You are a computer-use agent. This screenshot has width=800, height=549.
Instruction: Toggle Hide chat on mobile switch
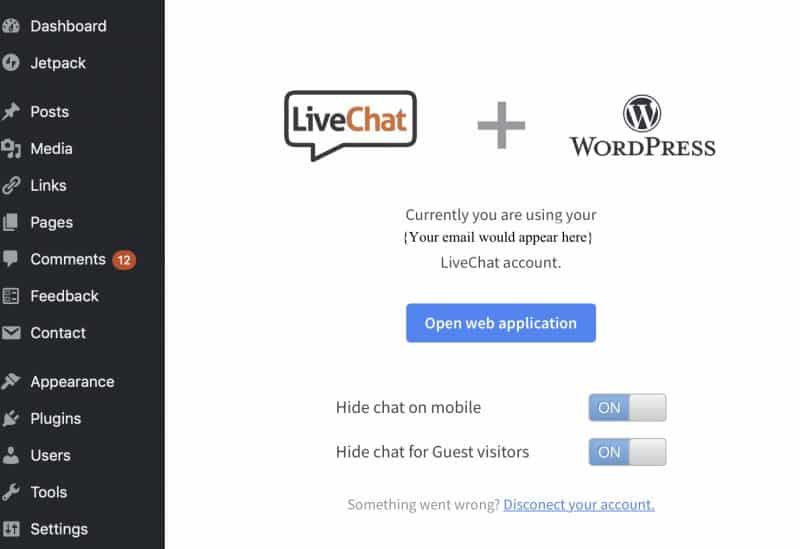coord(627,407)
